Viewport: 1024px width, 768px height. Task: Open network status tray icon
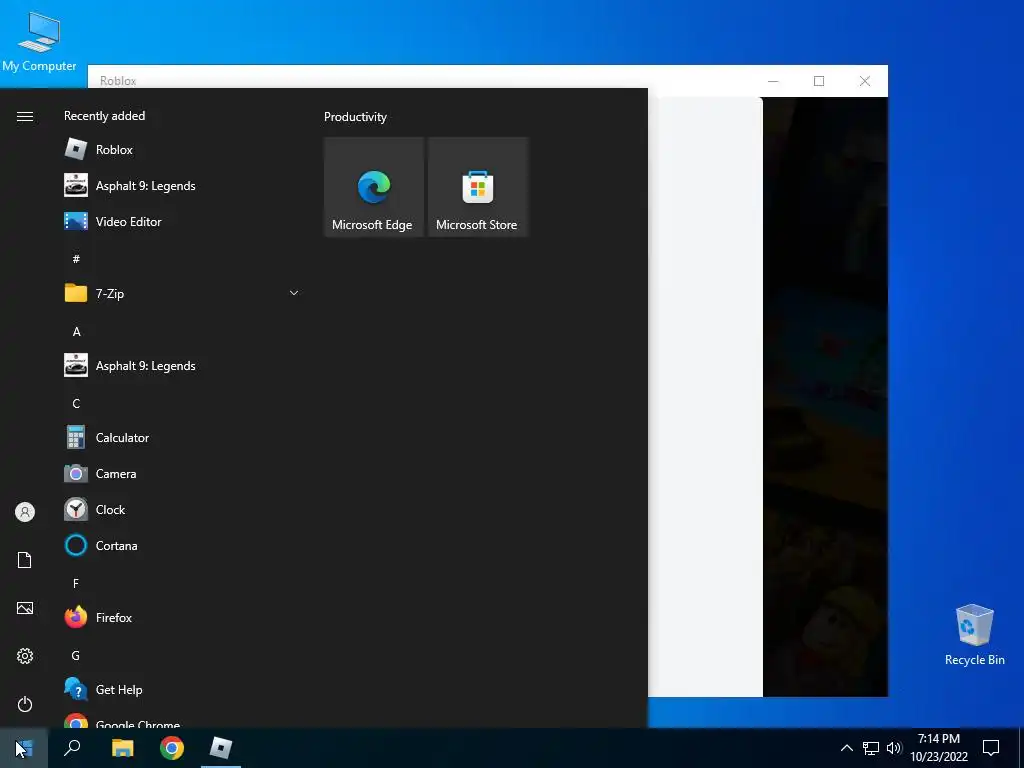[x=871, y=748]
